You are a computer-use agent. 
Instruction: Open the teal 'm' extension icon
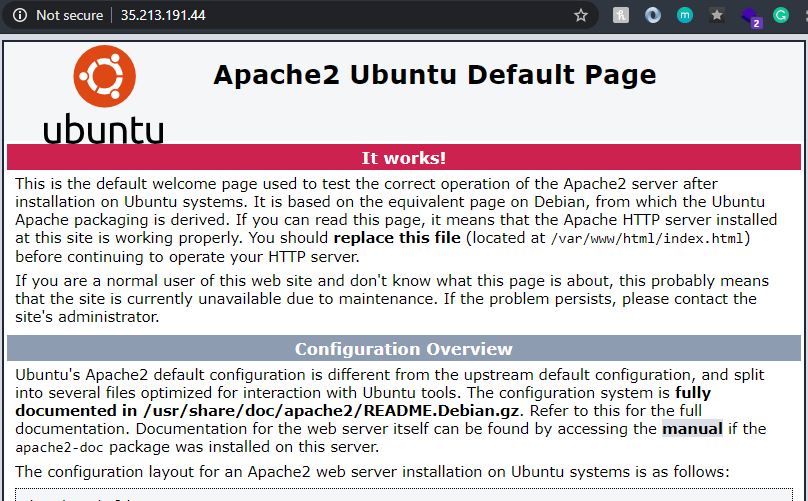point(685,15)
